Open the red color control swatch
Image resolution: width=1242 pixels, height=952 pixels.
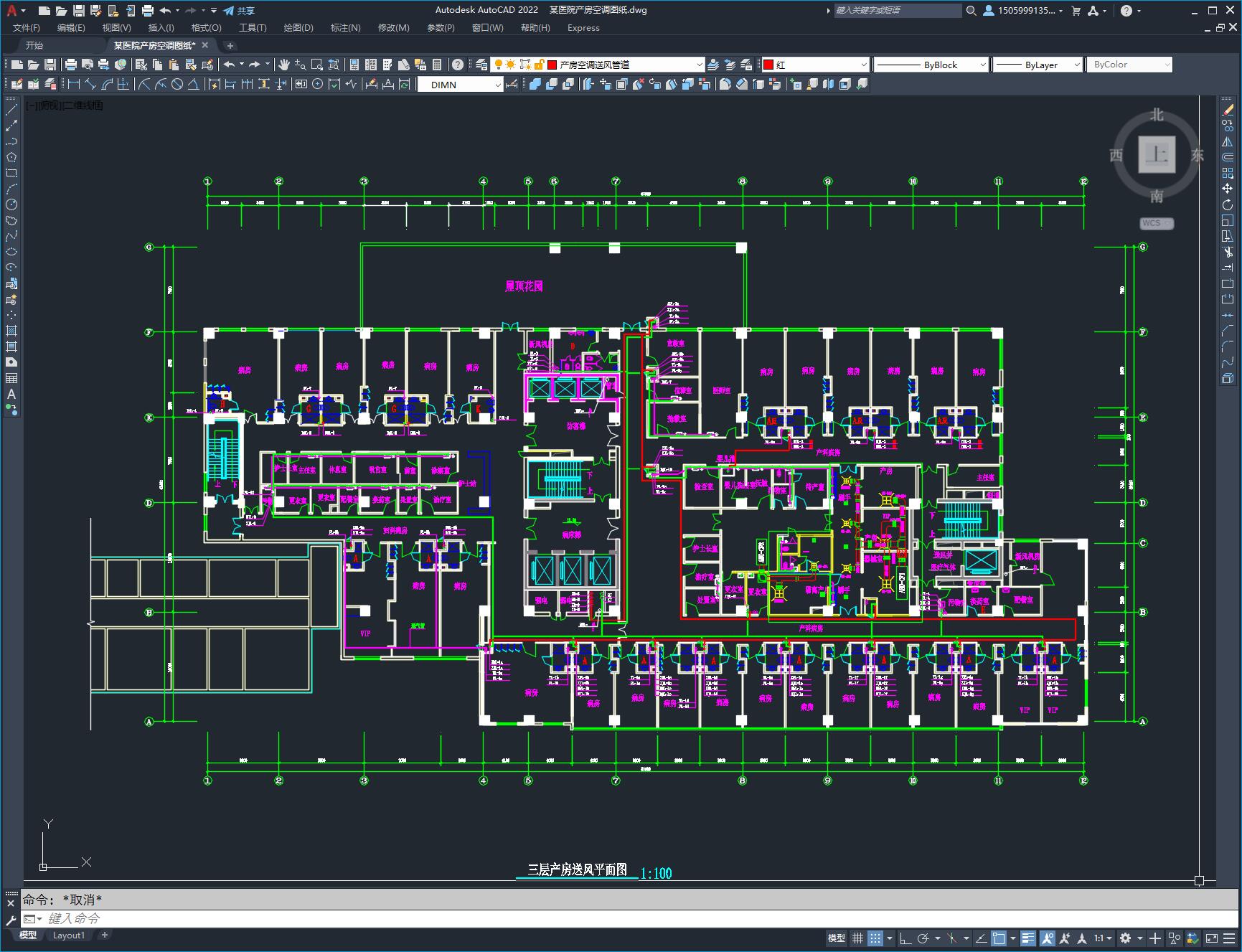click(x=816, y=65)
